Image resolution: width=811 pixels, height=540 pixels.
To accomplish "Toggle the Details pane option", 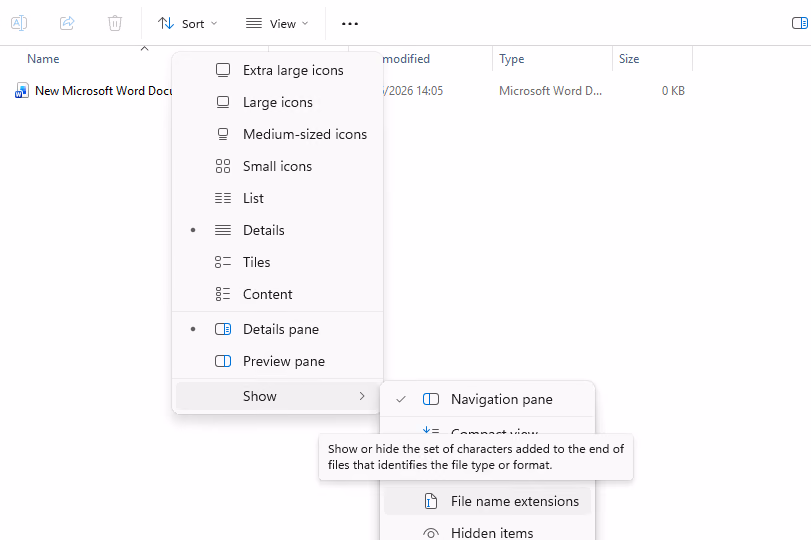I will [277, 329].
